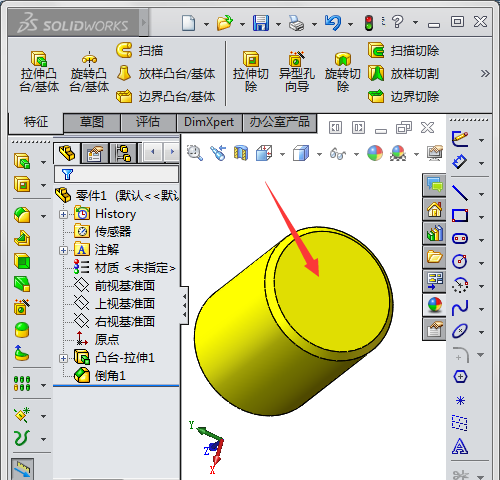
Task: Open the Line tool dropdown arrow
Action: [x=481, y=194]
